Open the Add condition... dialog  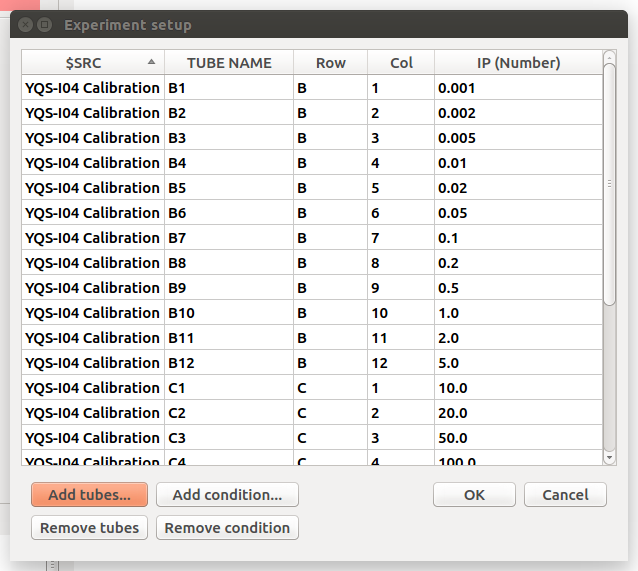[x=227, y=494]
